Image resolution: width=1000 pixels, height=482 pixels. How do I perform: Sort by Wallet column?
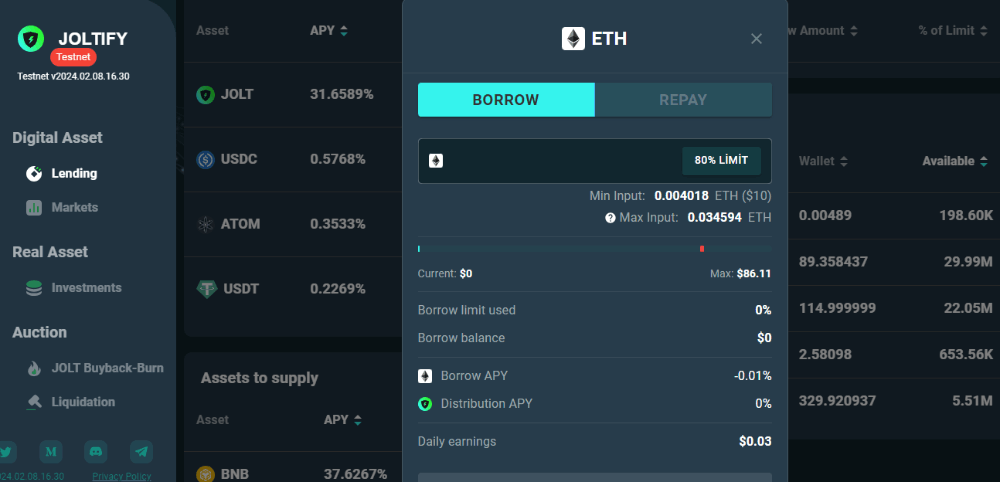click(x=823, y=161)
